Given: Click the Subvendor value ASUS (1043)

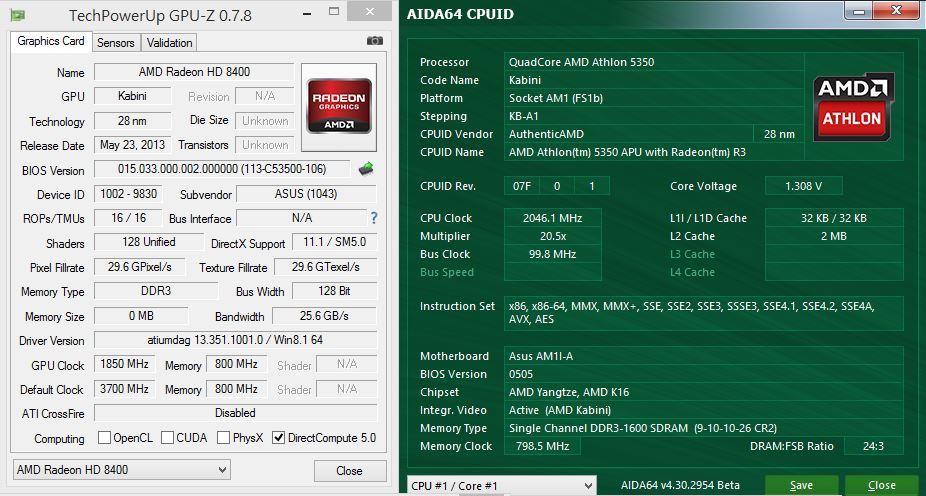Looking at the screenshot, I should coord(306,194).
